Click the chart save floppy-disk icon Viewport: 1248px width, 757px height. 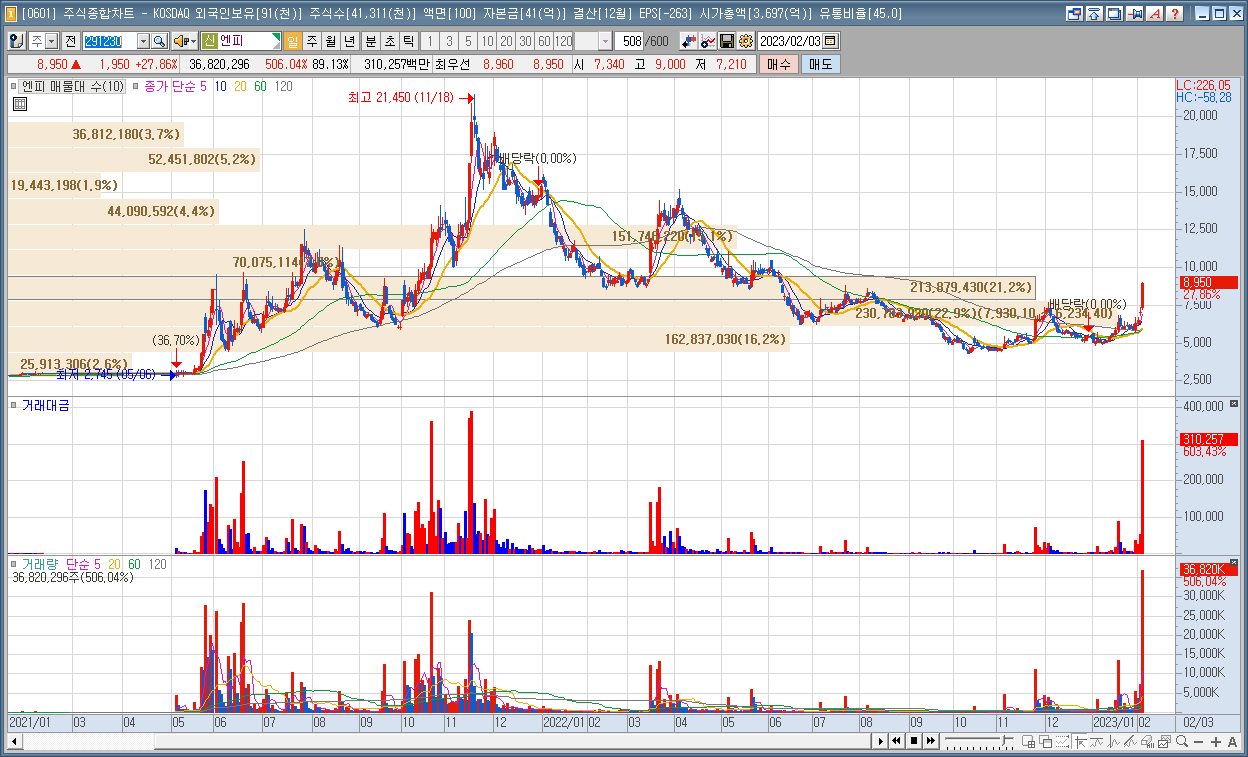(727, 41)
